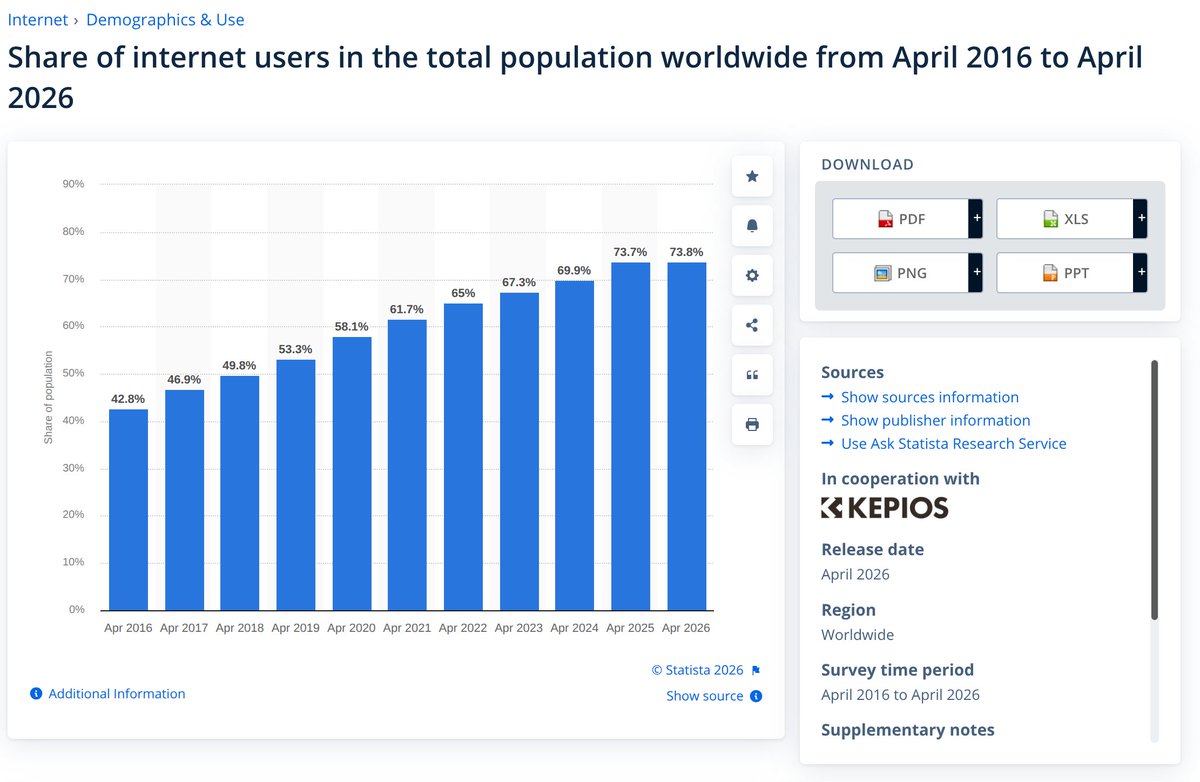1200x782 pixels.
Task: Download the data as XLS
Action: (x=1064, y=218)
